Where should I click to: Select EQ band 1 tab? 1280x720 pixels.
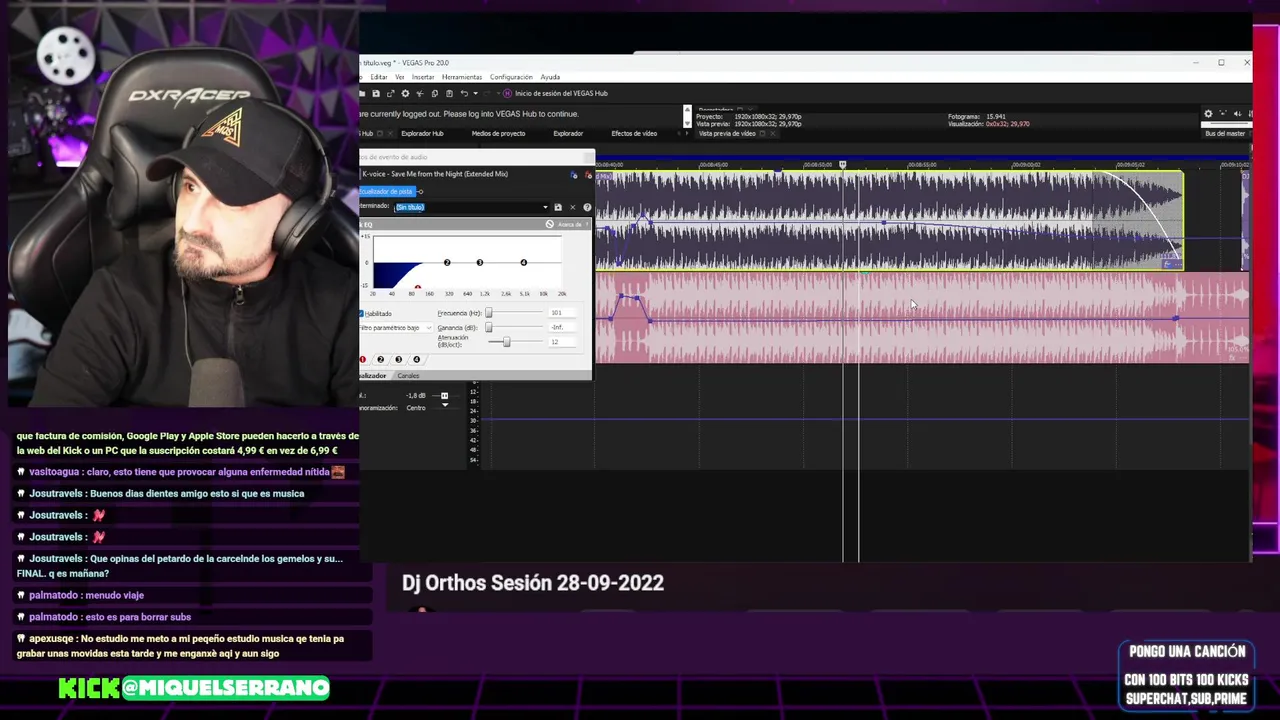363,359
